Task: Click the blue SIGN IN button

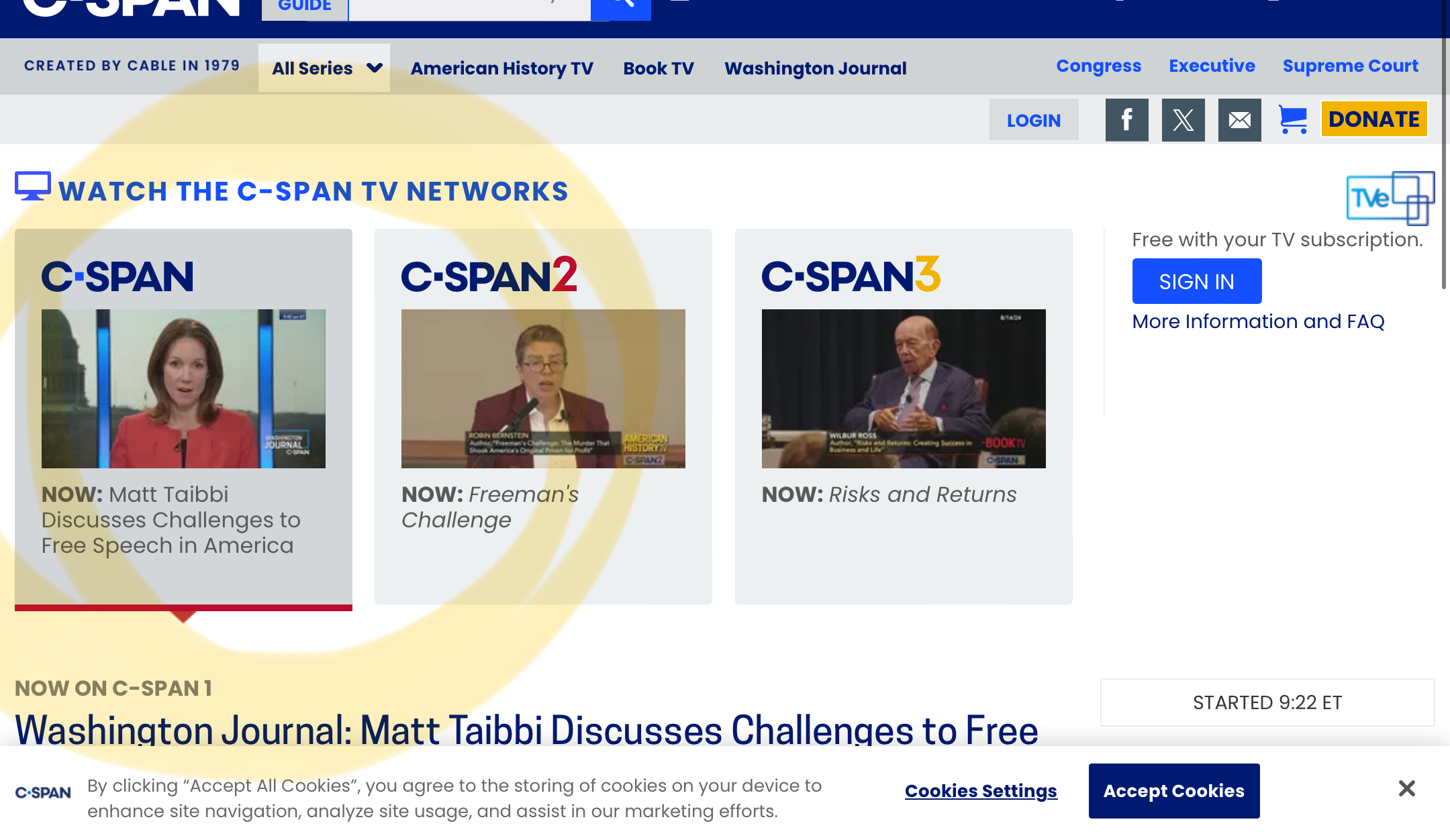Action: tap(1197, 281)
